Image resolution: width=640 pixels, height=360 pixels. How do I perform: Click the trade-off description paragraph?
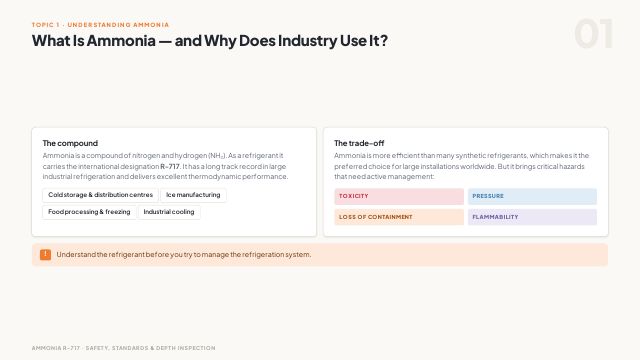pos(462,166)
